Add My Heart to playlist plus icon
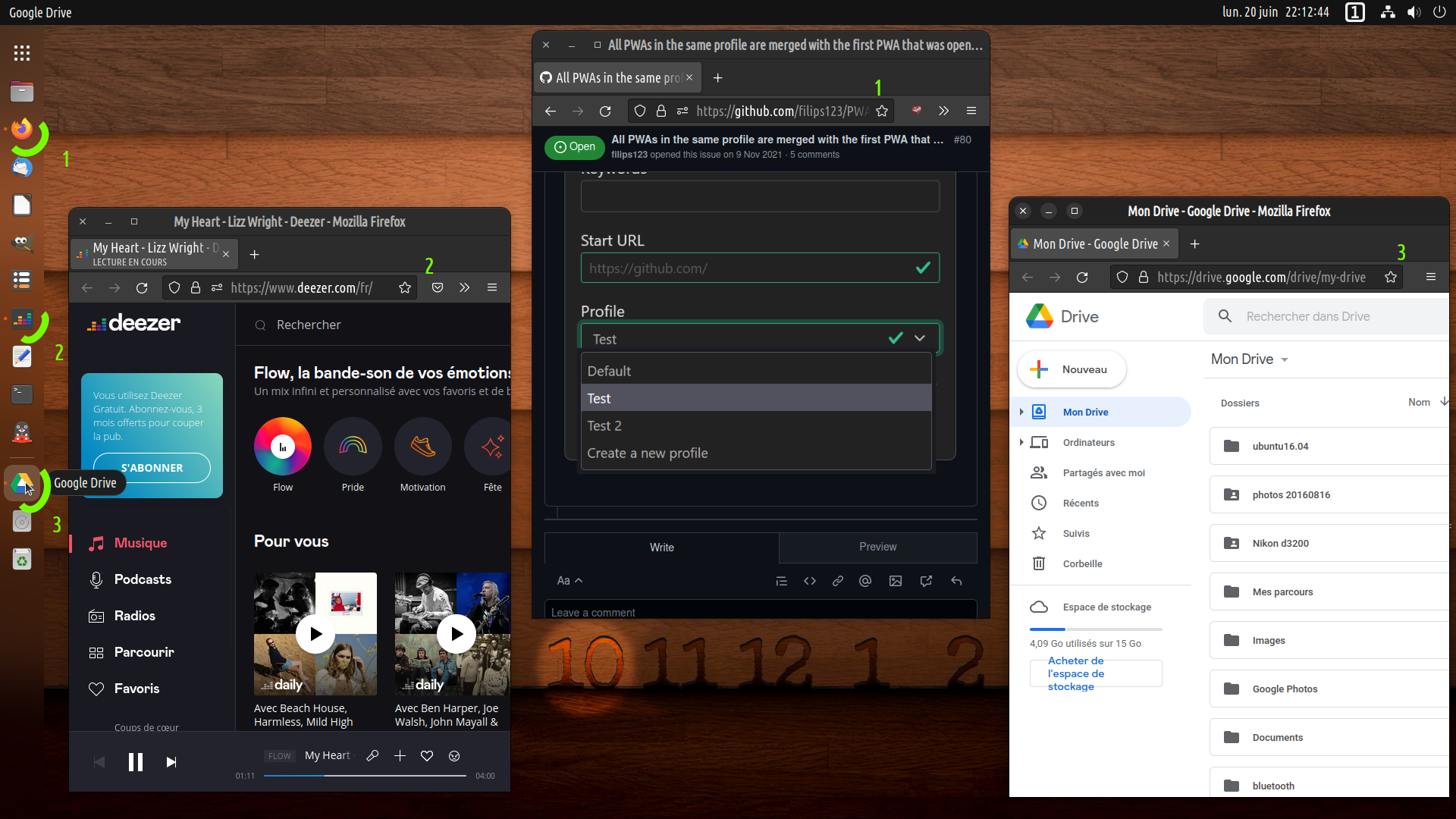This screenshot has height=819, width=1456. pos(400,755)
